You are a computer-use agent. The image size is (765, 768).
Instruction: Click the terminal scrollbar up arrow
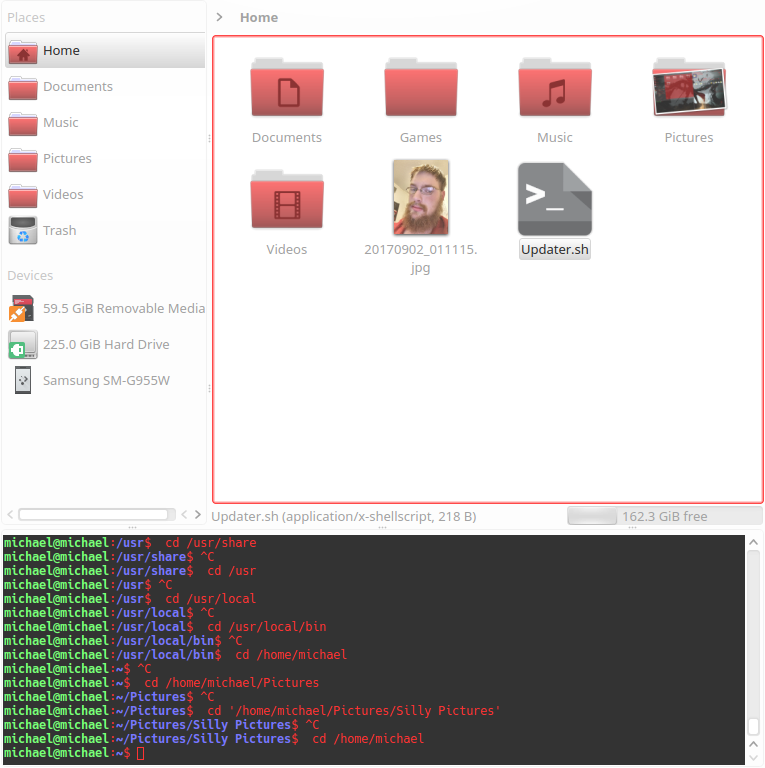click(754, 542)
